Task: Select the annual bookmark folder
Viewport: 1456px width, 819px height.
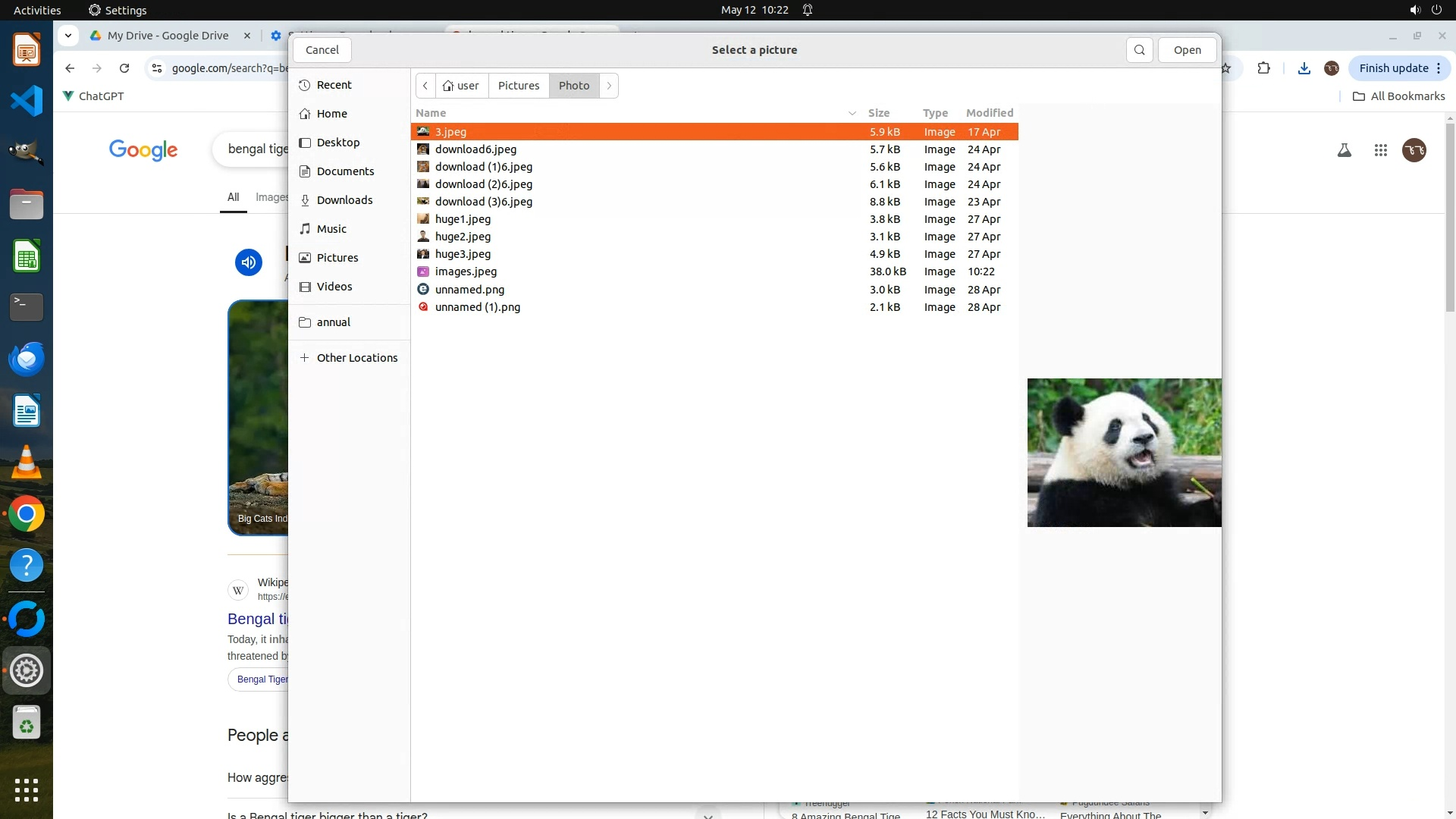Action: [x=333, y=322]
